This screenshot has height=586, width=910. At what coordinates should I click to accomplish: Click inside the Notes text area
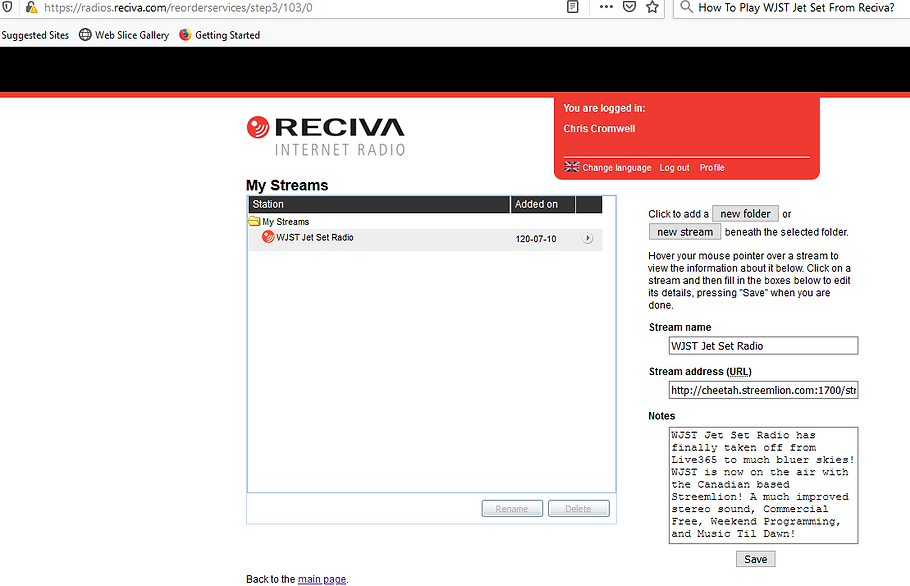click(763, 485)
